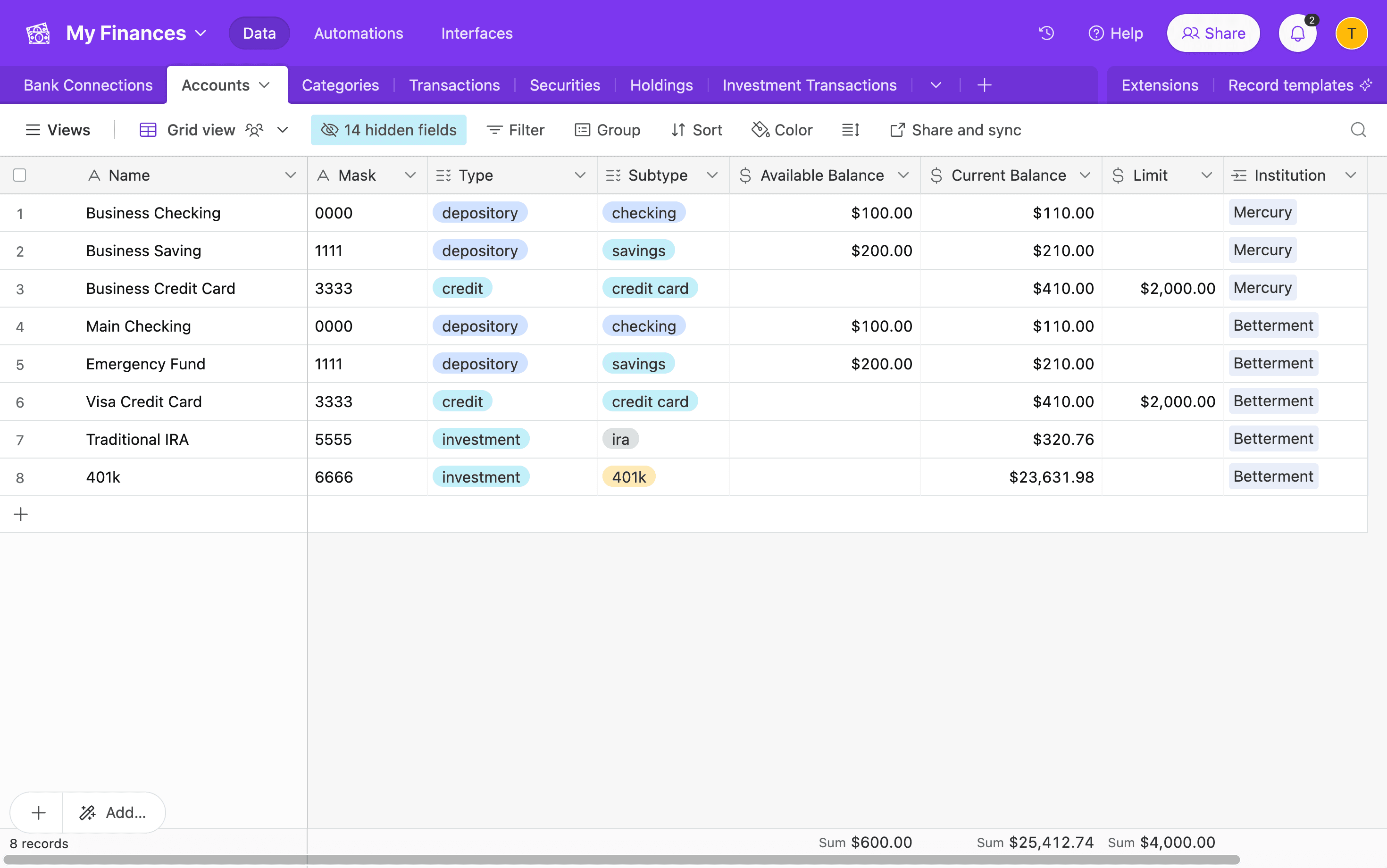1387x868 pixels.
Task: Expand the Grid view configuration chevron
Action: (x=283, y=130)
